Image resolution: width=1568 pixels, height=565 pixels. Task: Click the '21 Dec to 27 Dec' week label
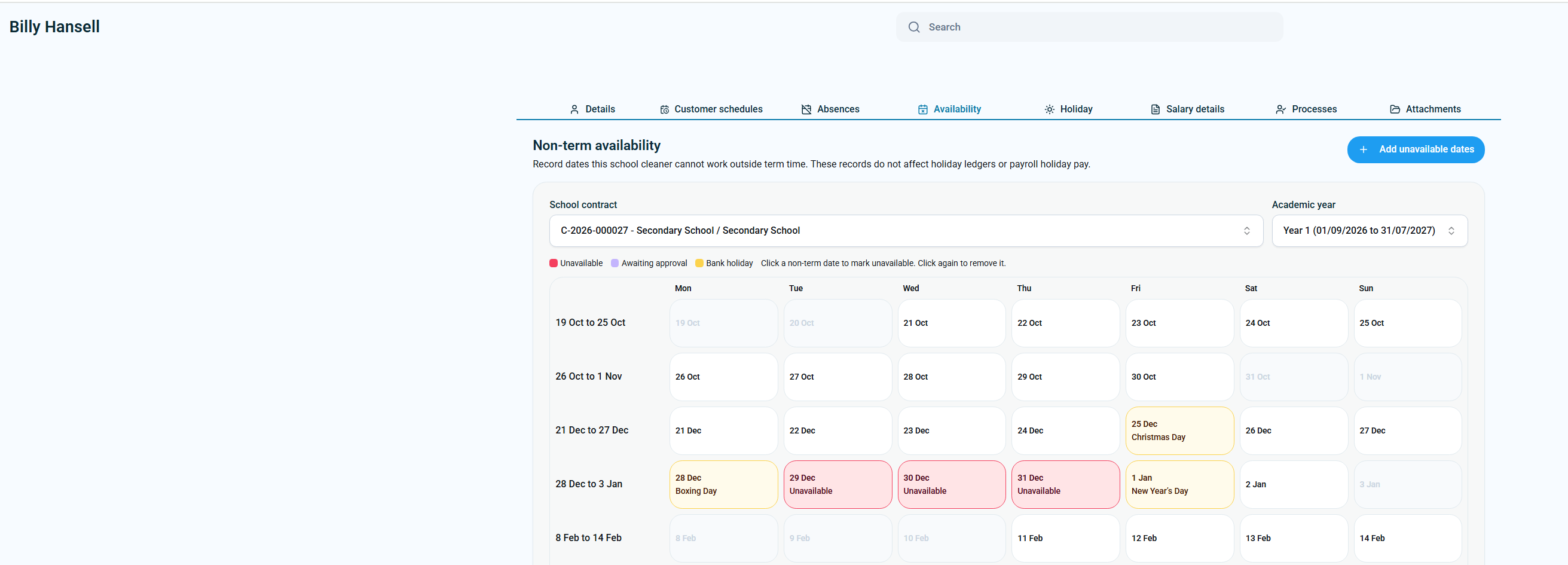[x=592, y=430]
